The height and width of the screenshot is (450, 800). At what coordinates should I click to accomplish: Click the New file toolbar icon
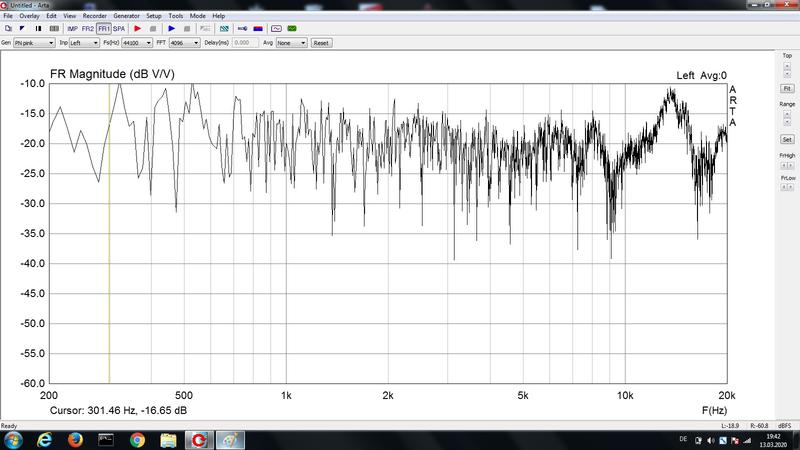pyautogui.click(x=8, y=29)
